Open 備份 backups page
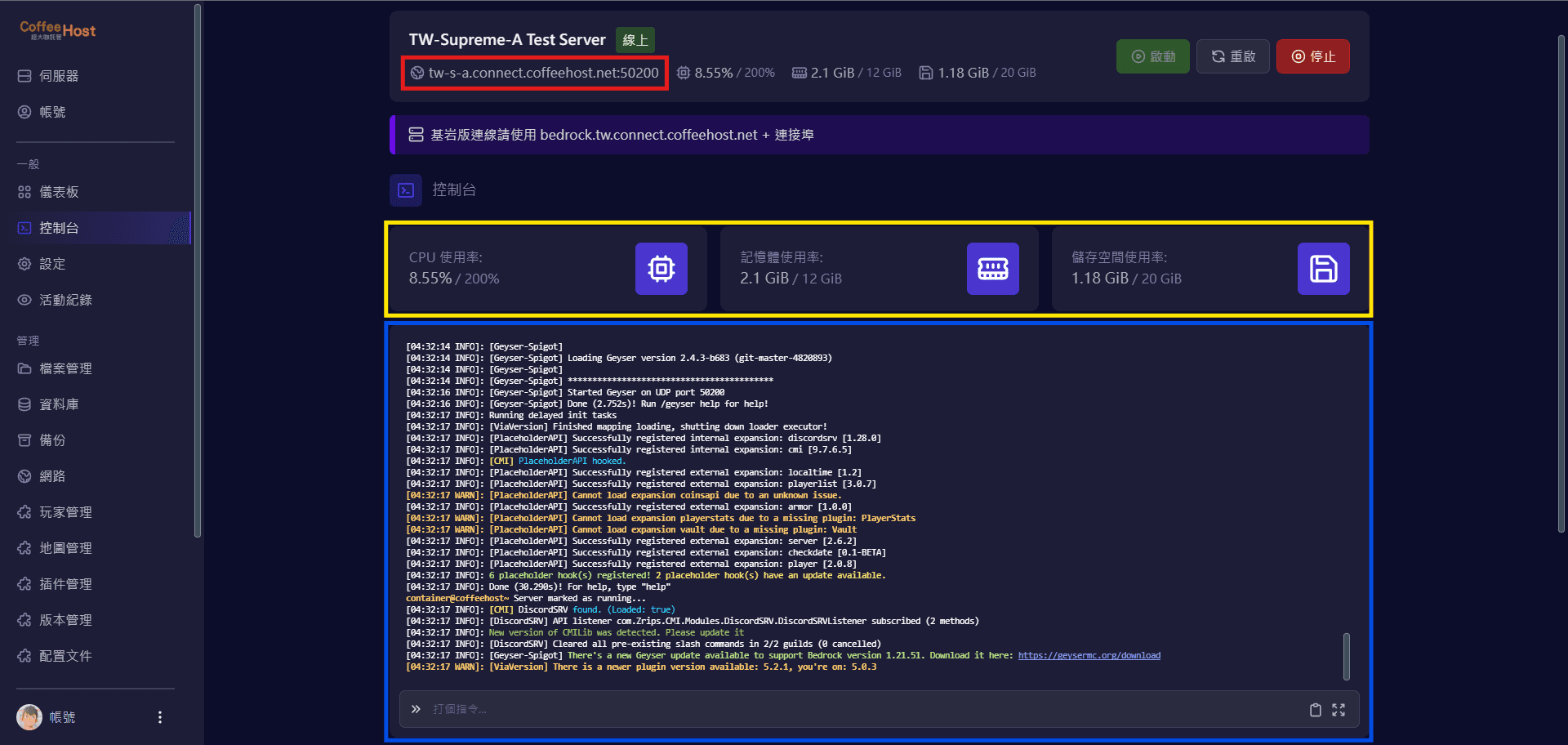1568x745 pixels. 96,440
